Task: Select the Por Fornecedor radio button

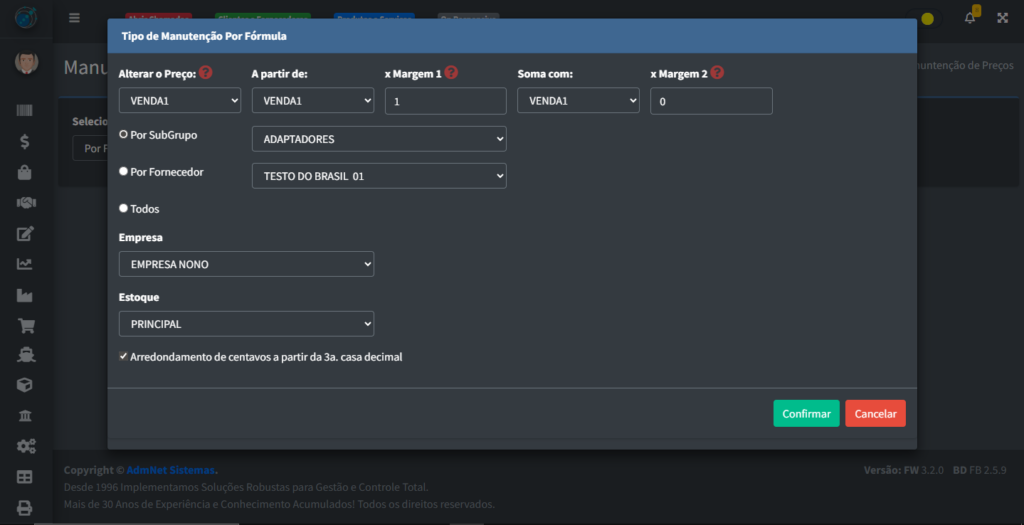Action: [x=123, y=172]
